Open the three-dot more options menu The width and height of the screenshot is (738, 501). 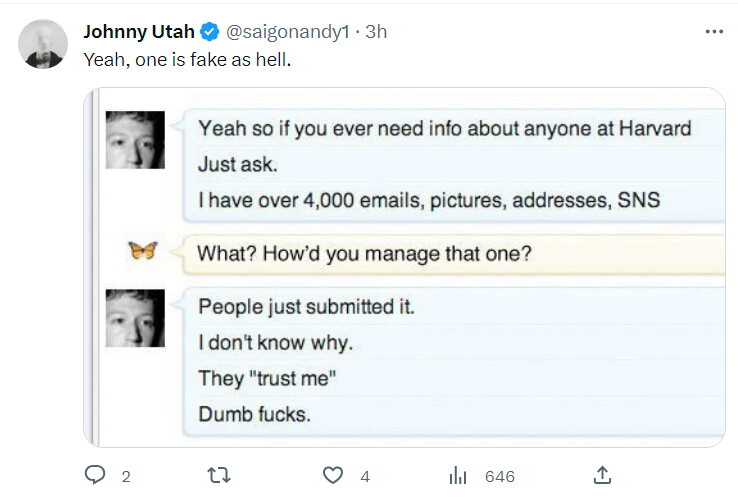coord(713,31)
